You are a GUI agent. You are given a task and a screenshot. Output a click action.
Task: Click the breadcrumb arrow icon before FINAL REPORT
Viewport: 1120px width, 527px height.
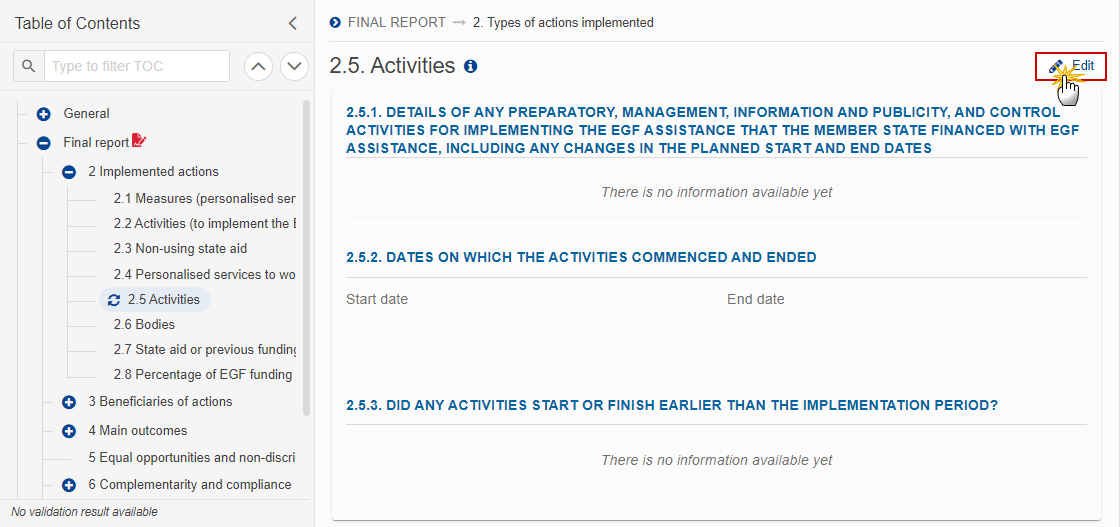click(x=336, y=23)
